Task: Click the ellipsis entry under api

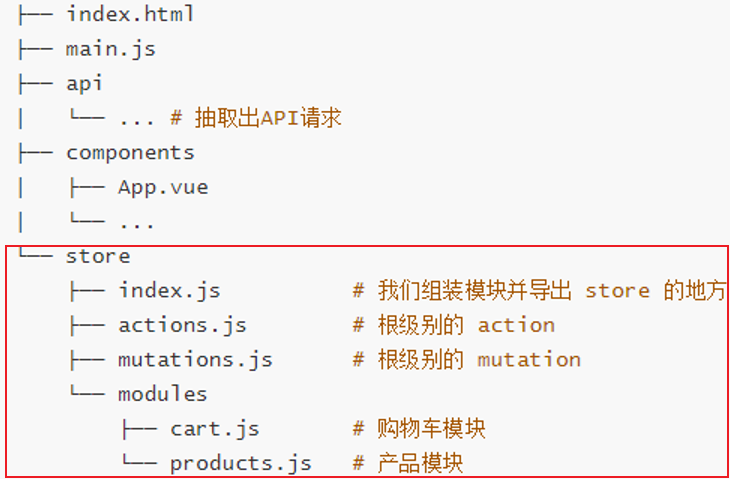Action: [136, 118]
